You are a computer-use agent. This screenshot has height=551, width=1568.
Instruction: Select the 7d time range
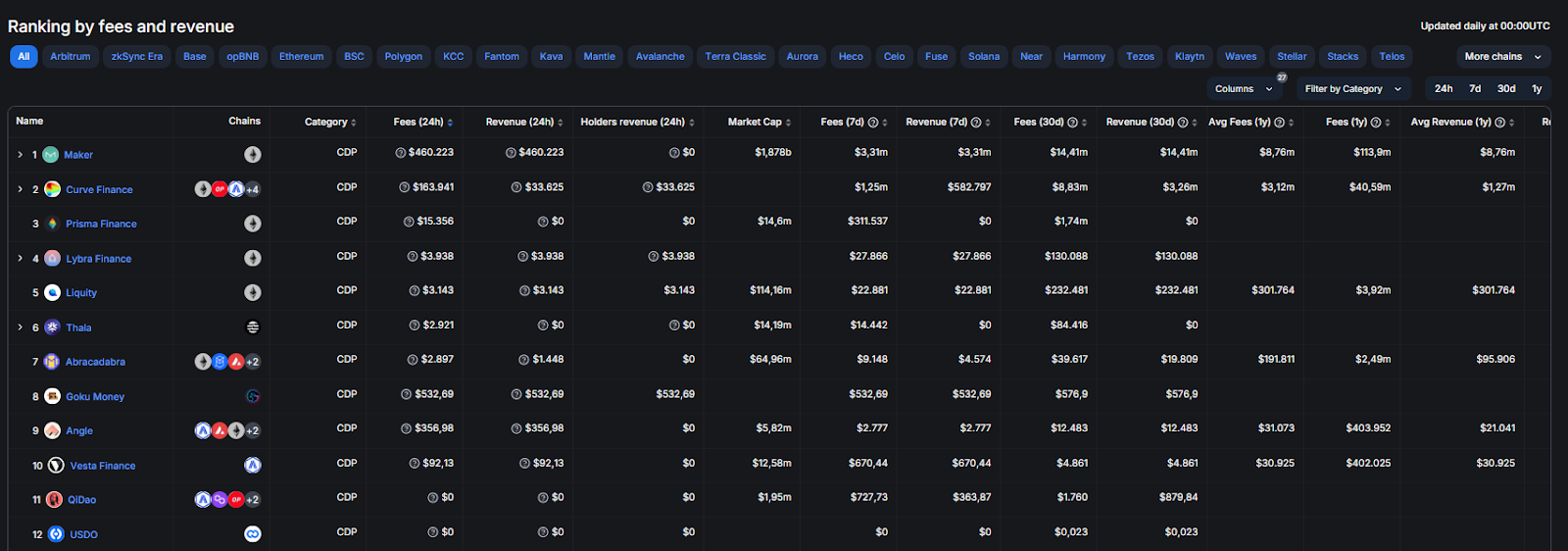pyautogui.click(x=1475, y=89)
